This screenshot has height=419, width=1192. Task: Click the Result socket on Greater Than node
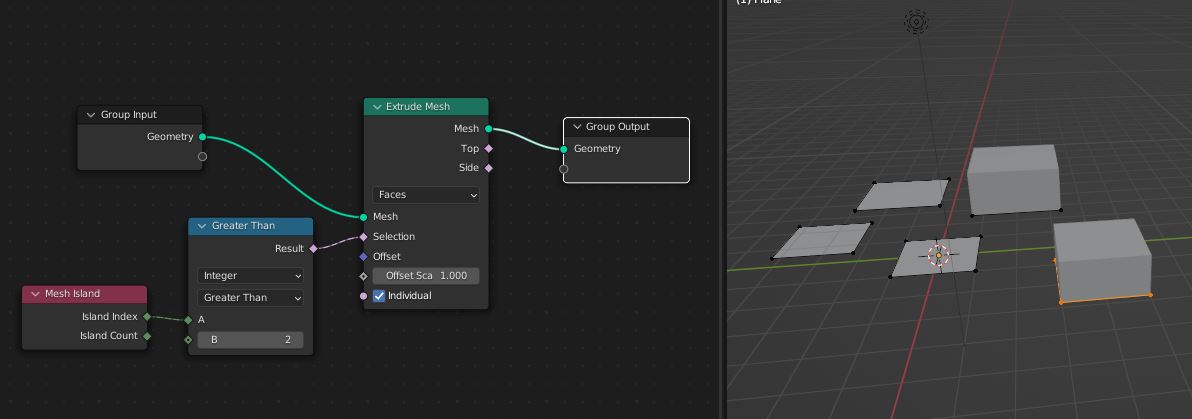pyautogui.click(x=313, y=248)
